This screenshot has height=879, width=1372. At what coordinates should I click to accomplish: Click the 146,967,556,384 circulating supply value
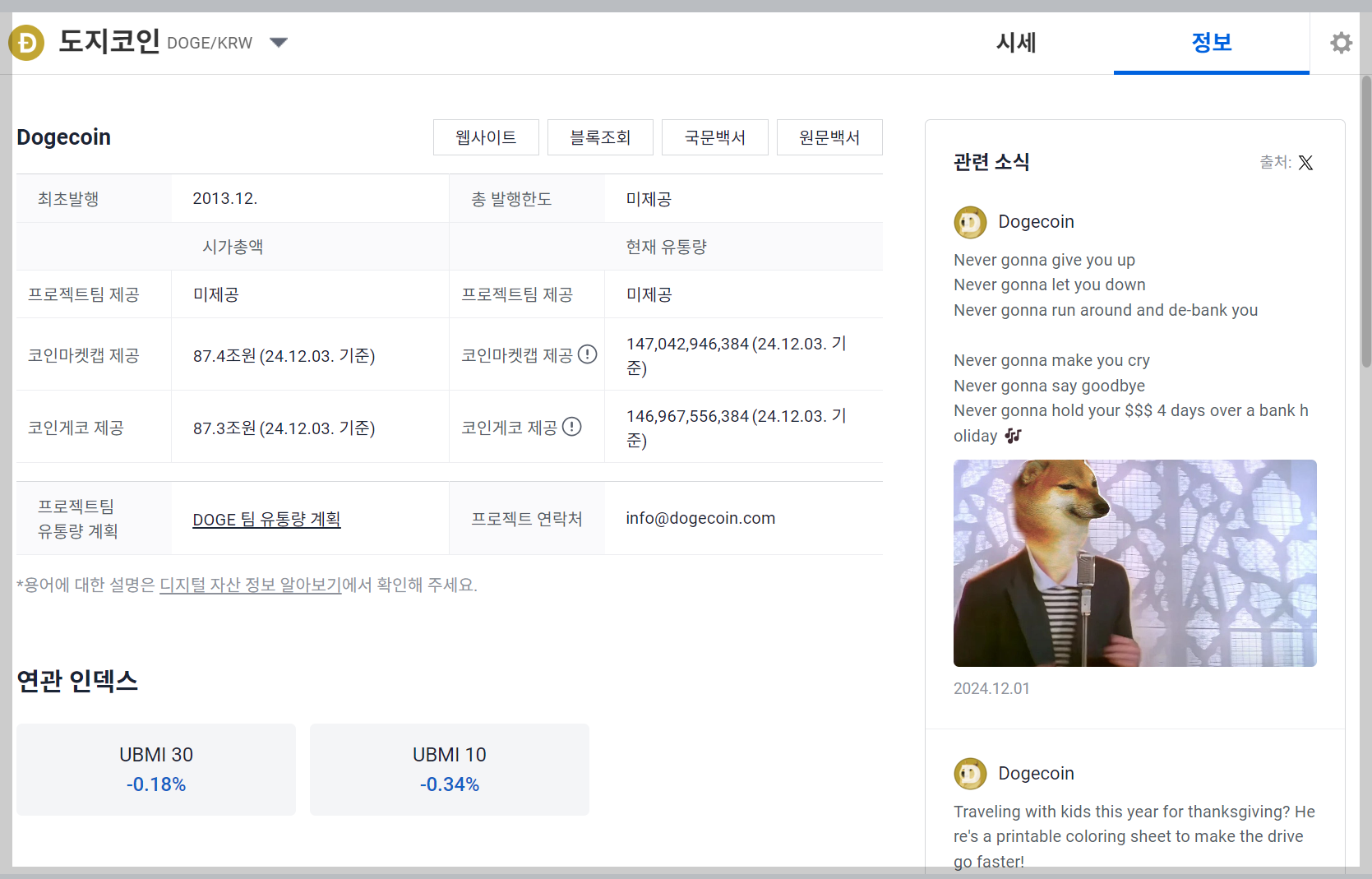point(737,428)
